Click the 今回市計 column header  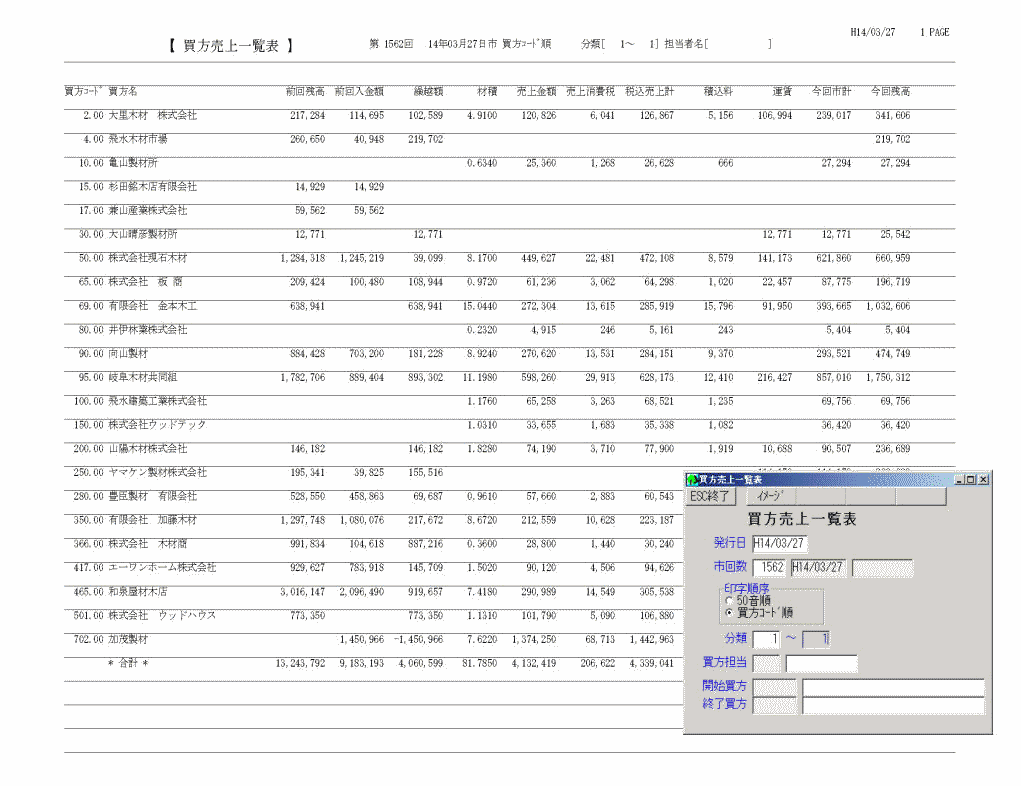coord(832,91)
